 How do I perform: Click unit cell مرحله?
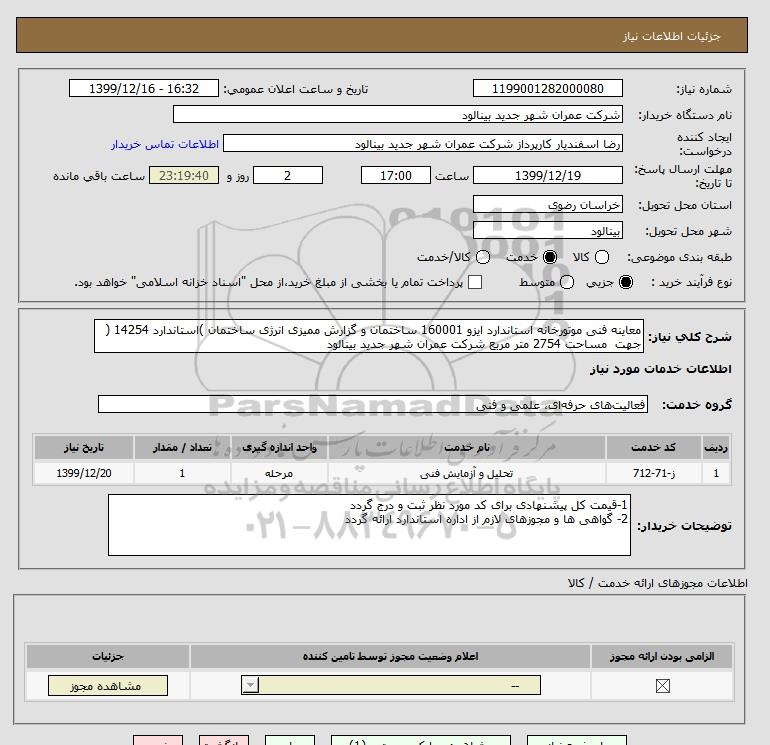279,473
